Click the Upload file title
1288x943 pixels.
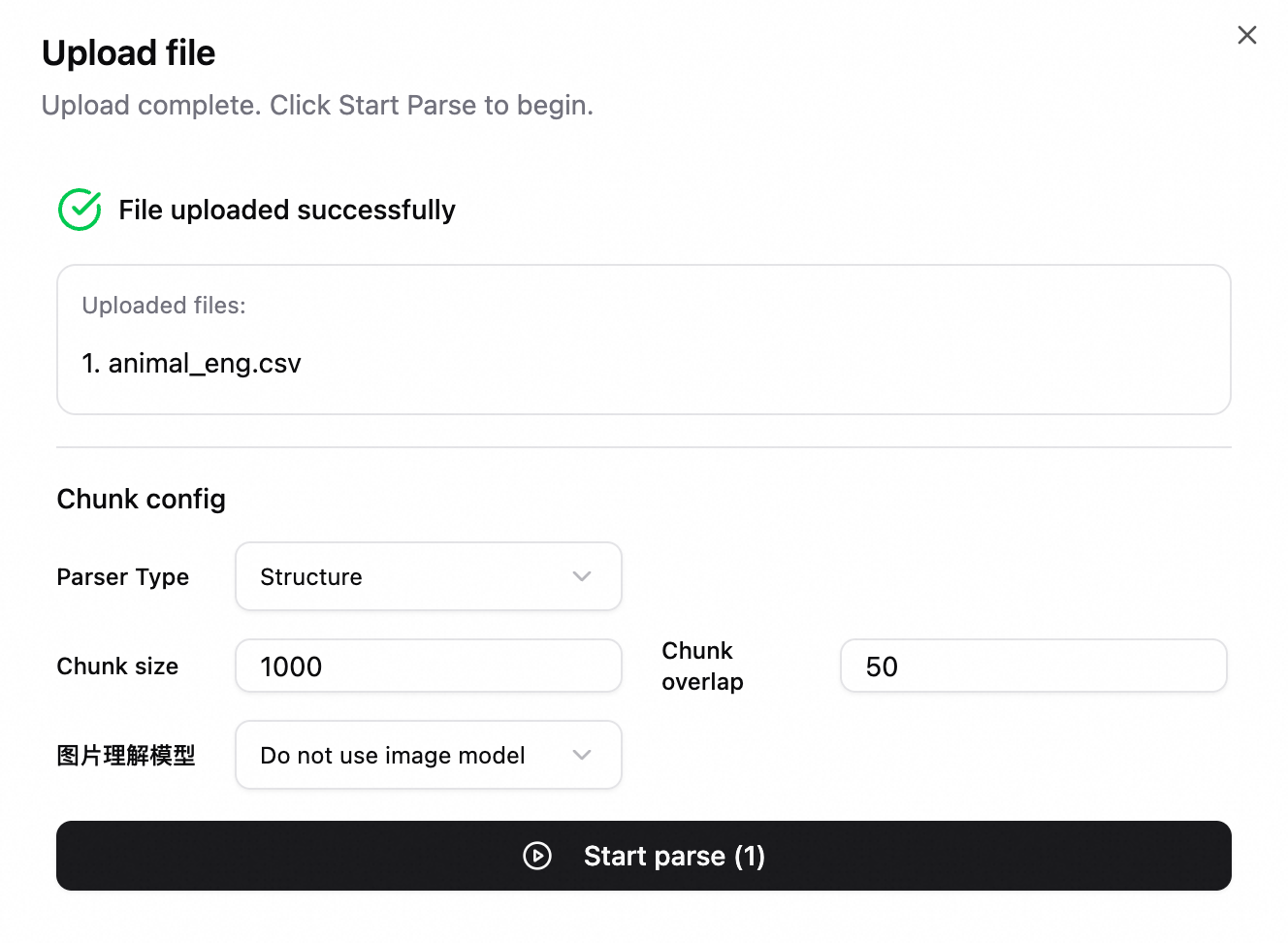[x=129, y=53]
